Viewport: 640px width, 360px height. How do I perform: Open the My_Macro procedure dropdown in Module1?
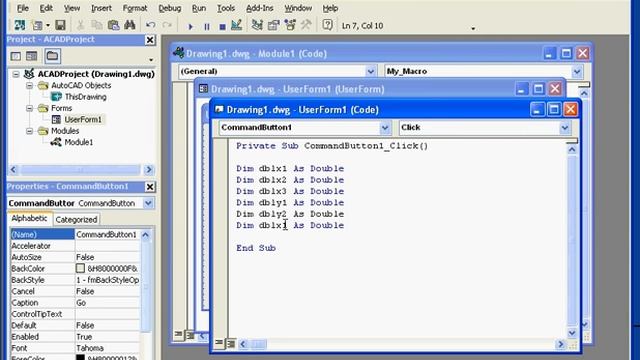click(x=577, y=72)
